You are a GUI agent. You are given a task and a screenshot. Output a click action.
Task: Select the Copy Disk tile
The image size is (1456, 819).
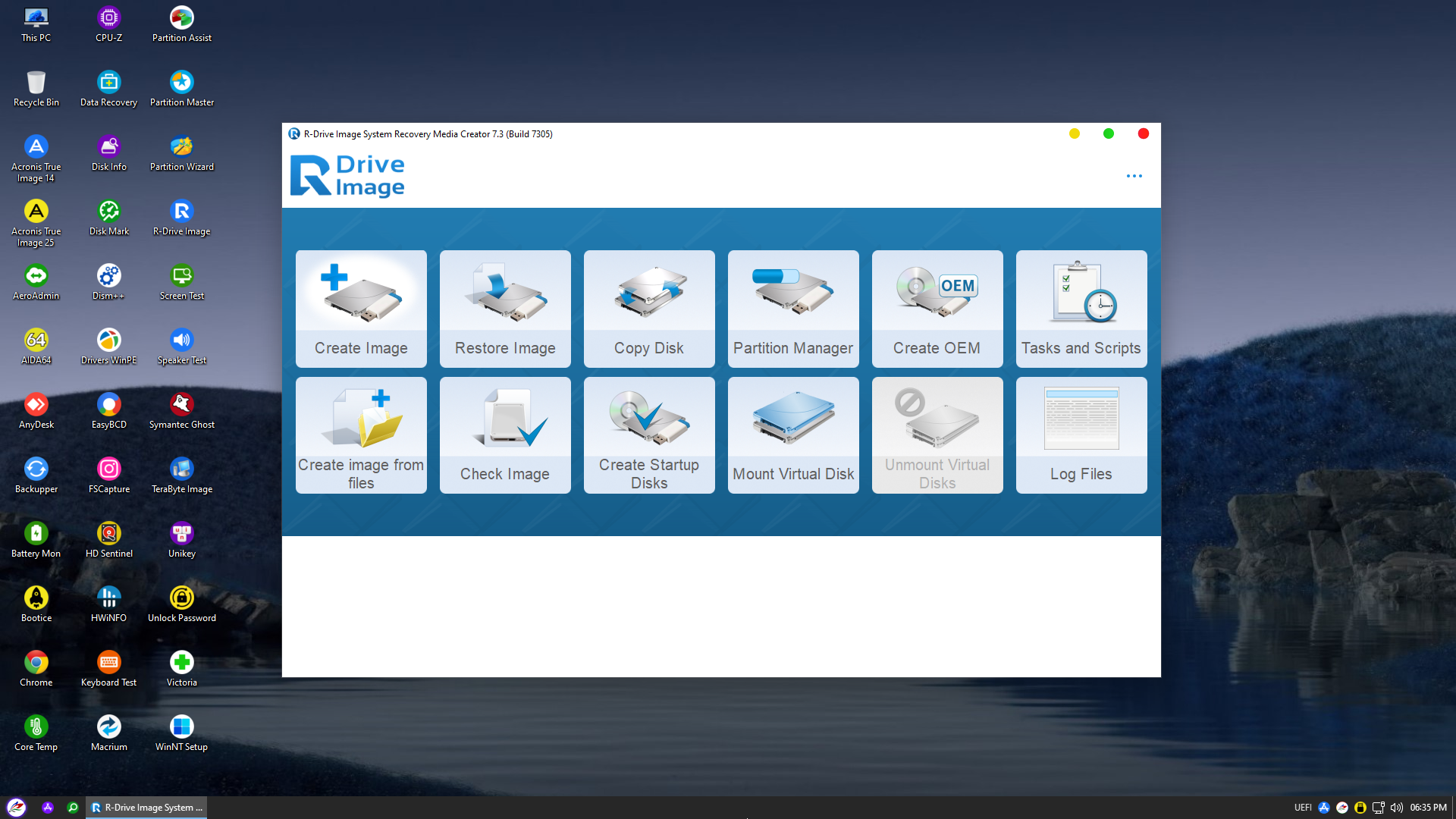click(x=649, y=309)
